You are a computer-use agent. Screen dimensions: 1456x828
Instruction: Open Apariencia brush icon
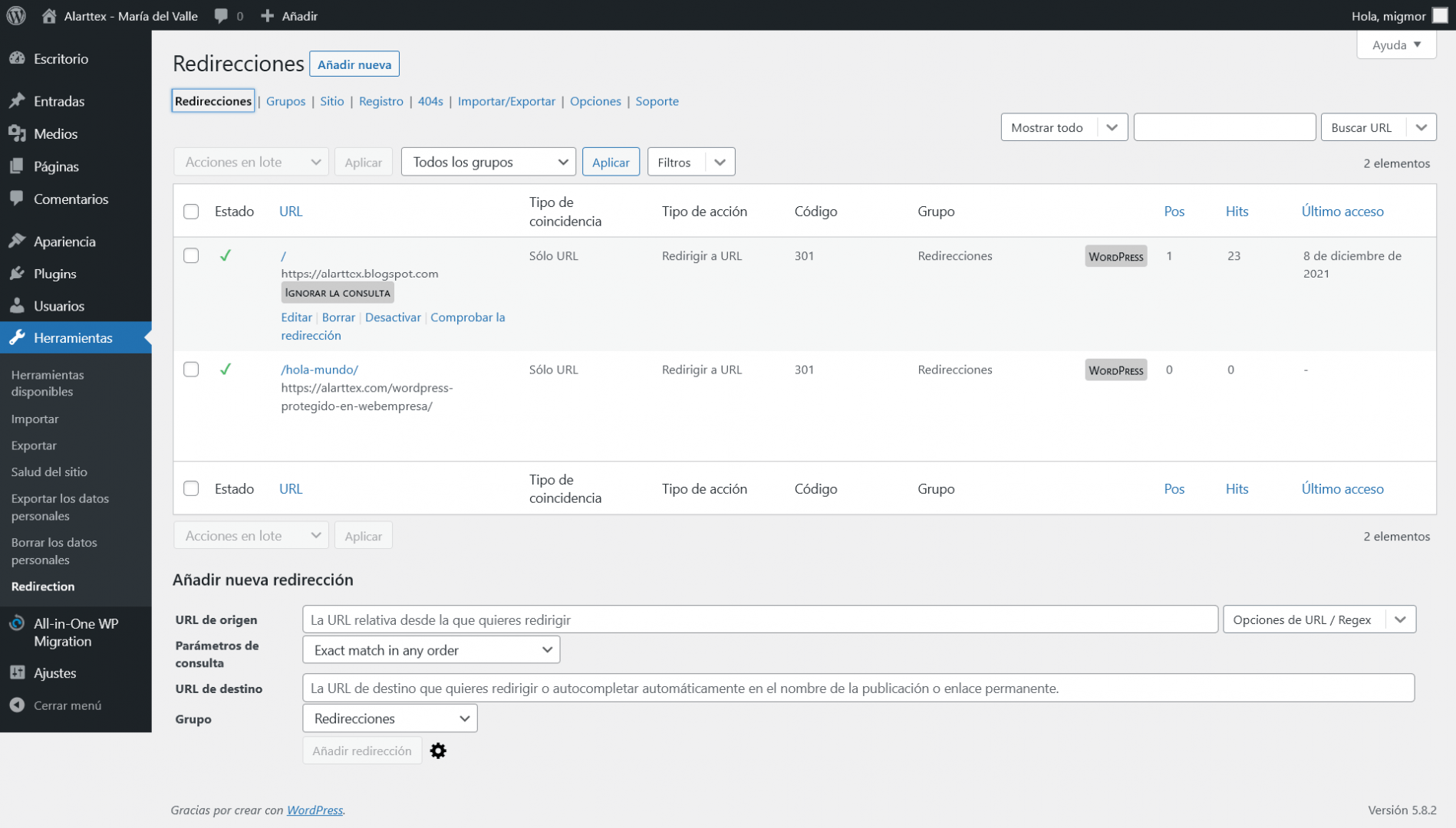[x=17, y=241]
